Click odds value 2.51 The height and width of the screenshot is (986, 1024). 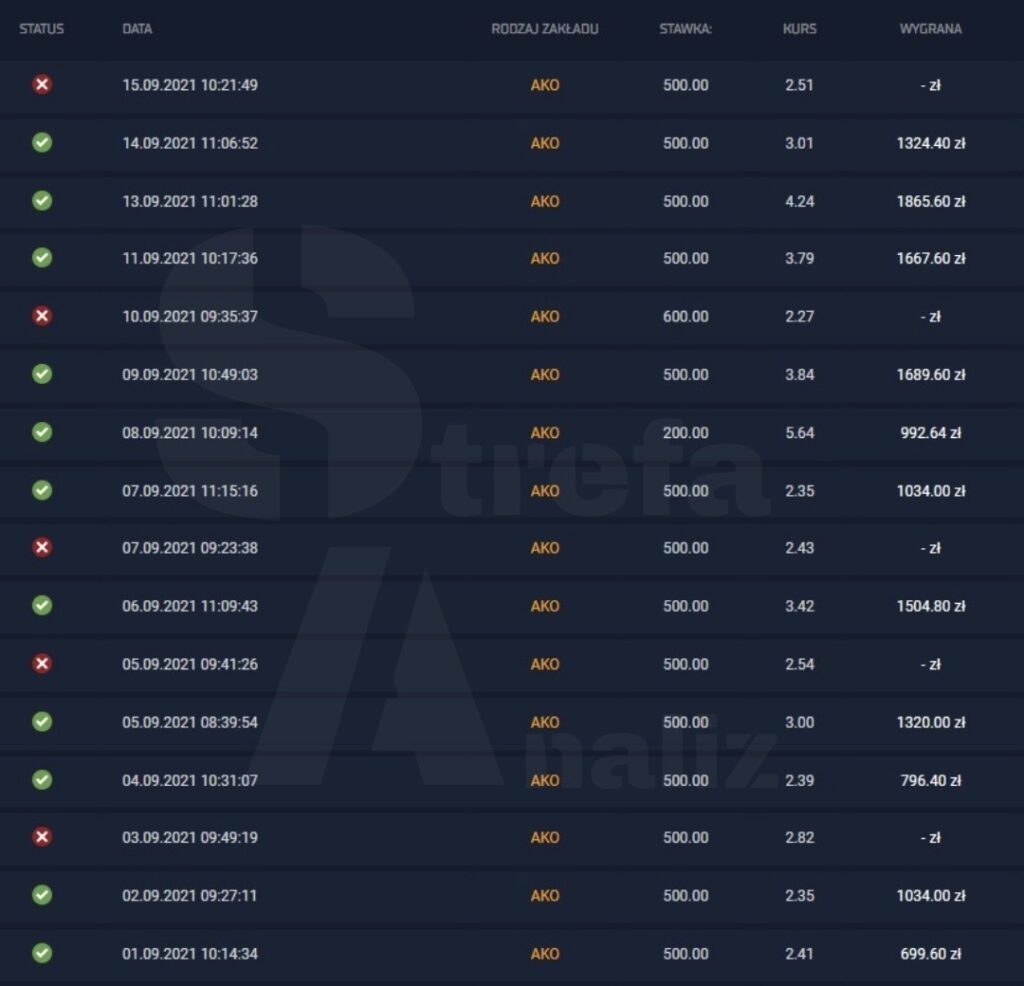pos(799,85)
